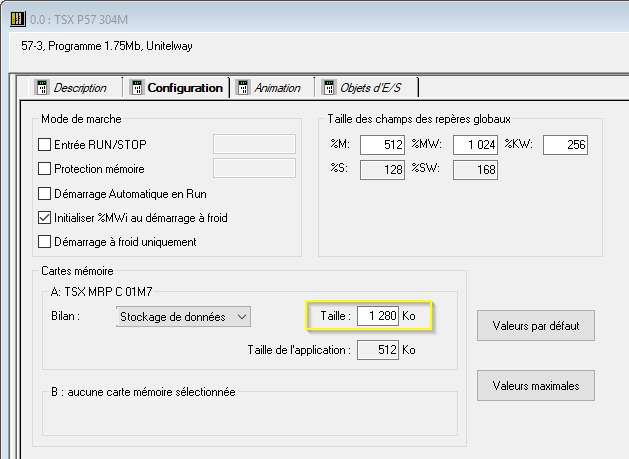Enable Démarrage à froid uniquement option
The width and height of the screenshot is (629, 459).
[x=44, y=241]
